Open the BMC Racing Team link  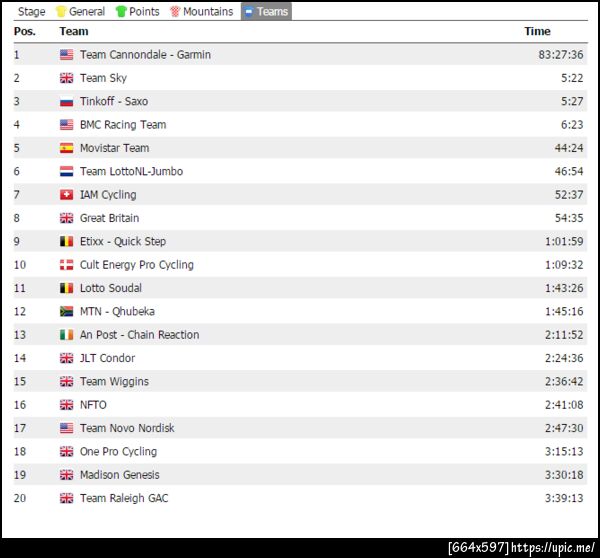[x=123, y=125]
